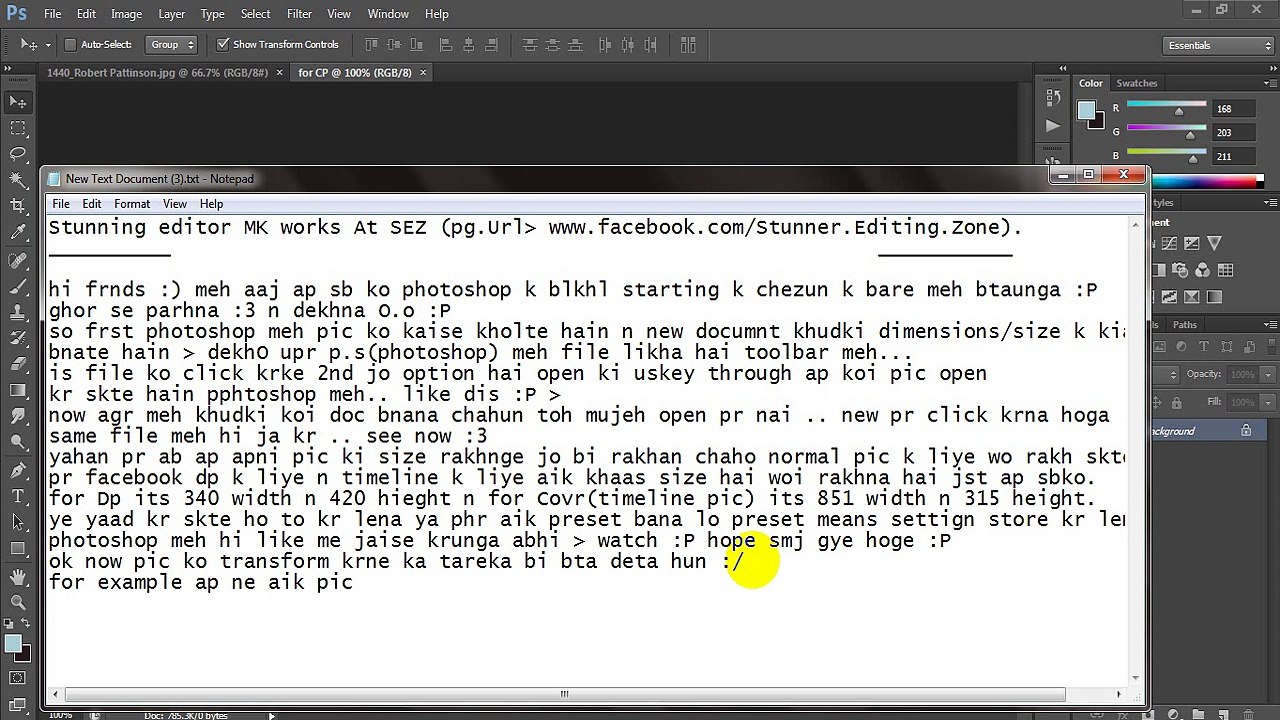Select the Zoom tool in toolbox
Screen dimensions: 1280x720
click(x=18, y=602)
